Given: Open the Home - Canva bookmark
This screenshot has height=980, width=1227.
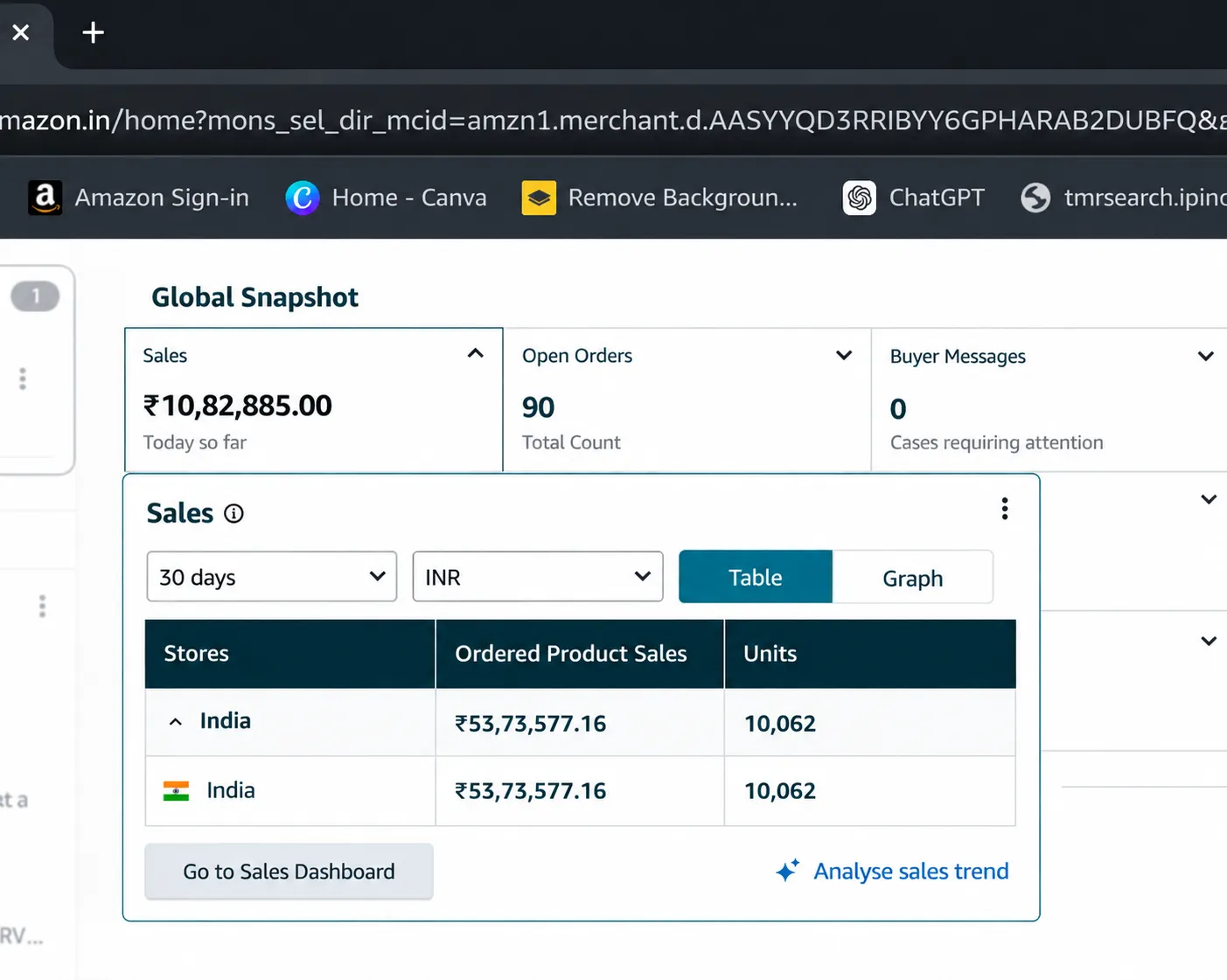Looking at the screenshot, I should click(386, 198).
